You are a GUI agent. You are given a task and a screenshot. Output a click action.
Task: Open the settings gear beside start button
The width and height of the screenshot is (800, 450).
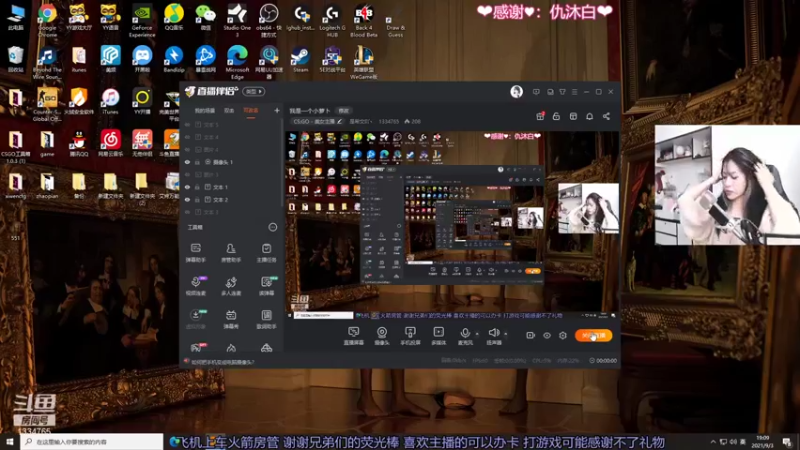tap(563, 335)
